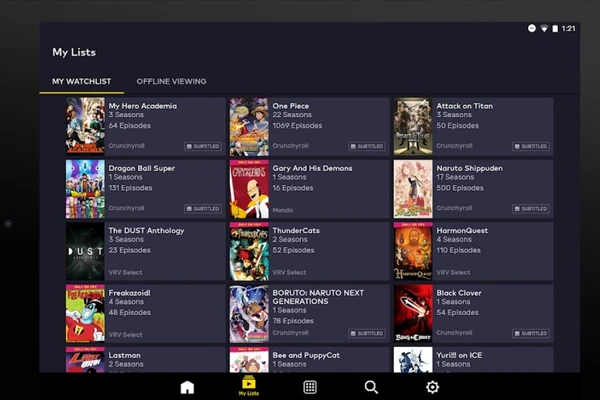Open the Settings gear icon

[x=432, y=387]
